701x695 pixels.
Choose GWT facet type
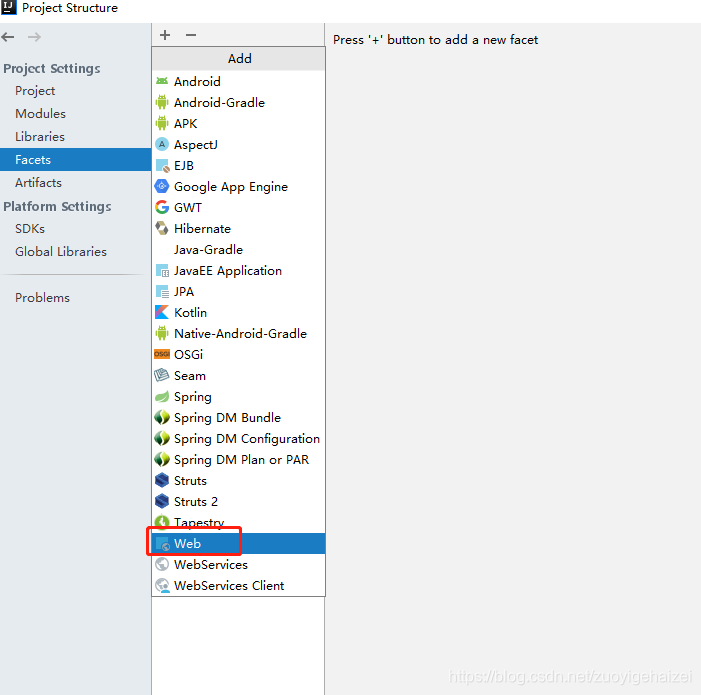coord(239,207)
